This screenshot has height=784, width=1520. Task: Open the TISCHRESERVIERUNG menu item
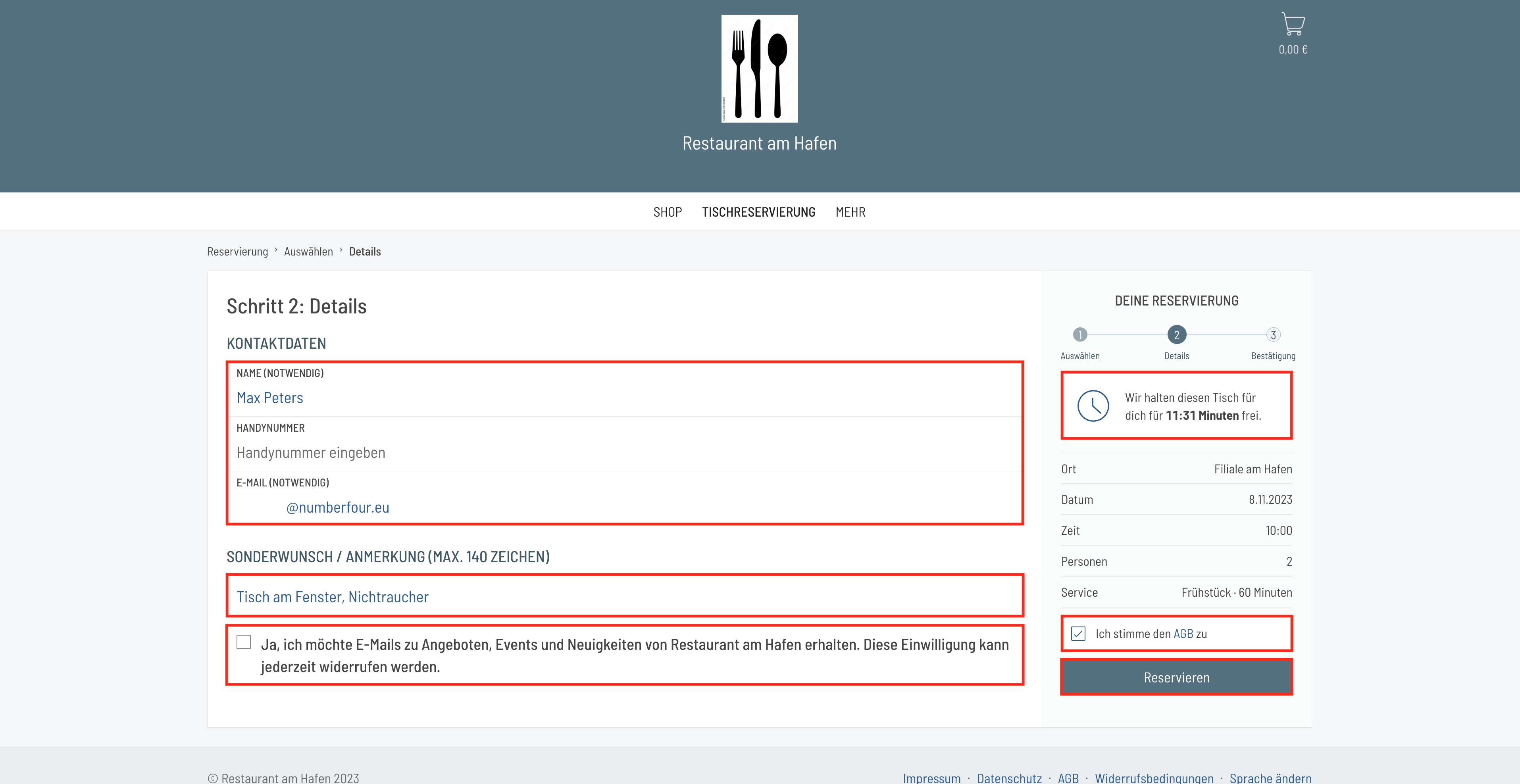point(758,212)
